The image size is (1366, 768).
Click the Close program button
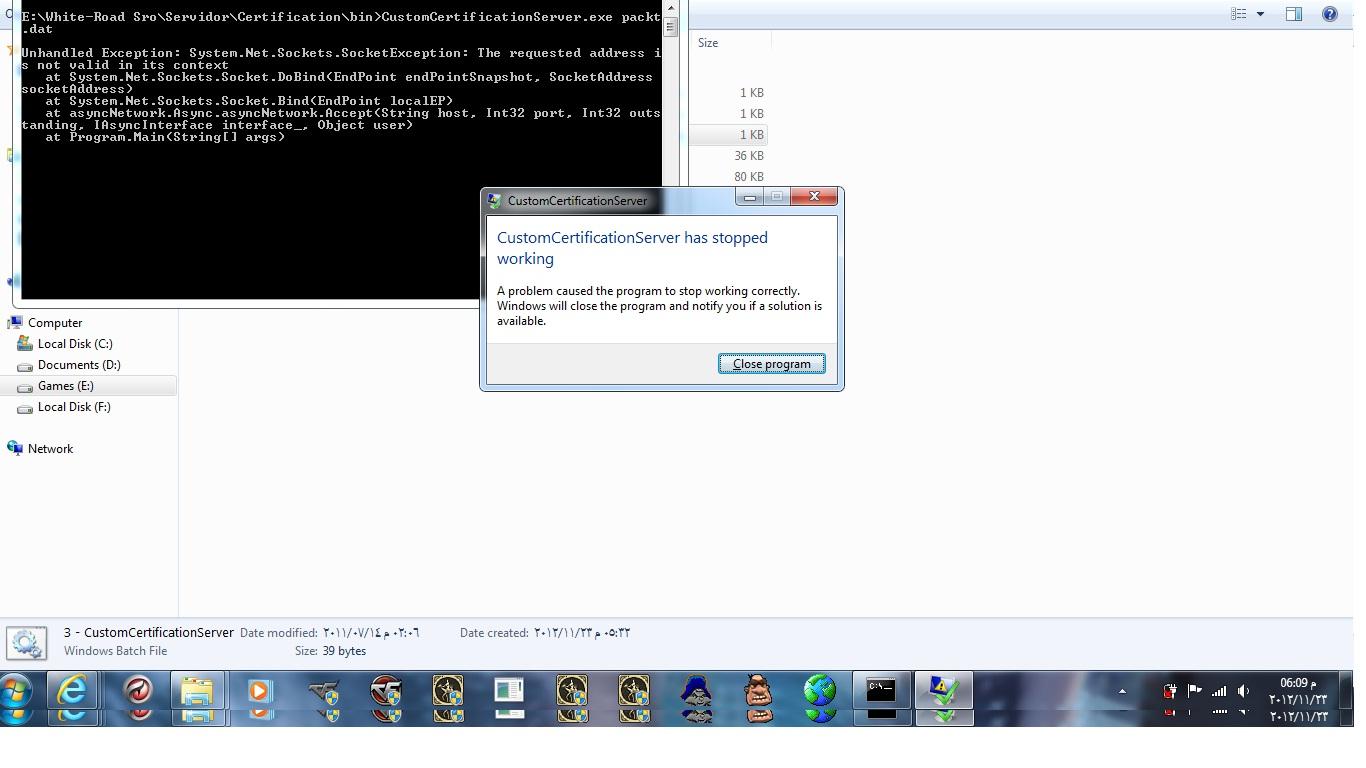(771, 364)
